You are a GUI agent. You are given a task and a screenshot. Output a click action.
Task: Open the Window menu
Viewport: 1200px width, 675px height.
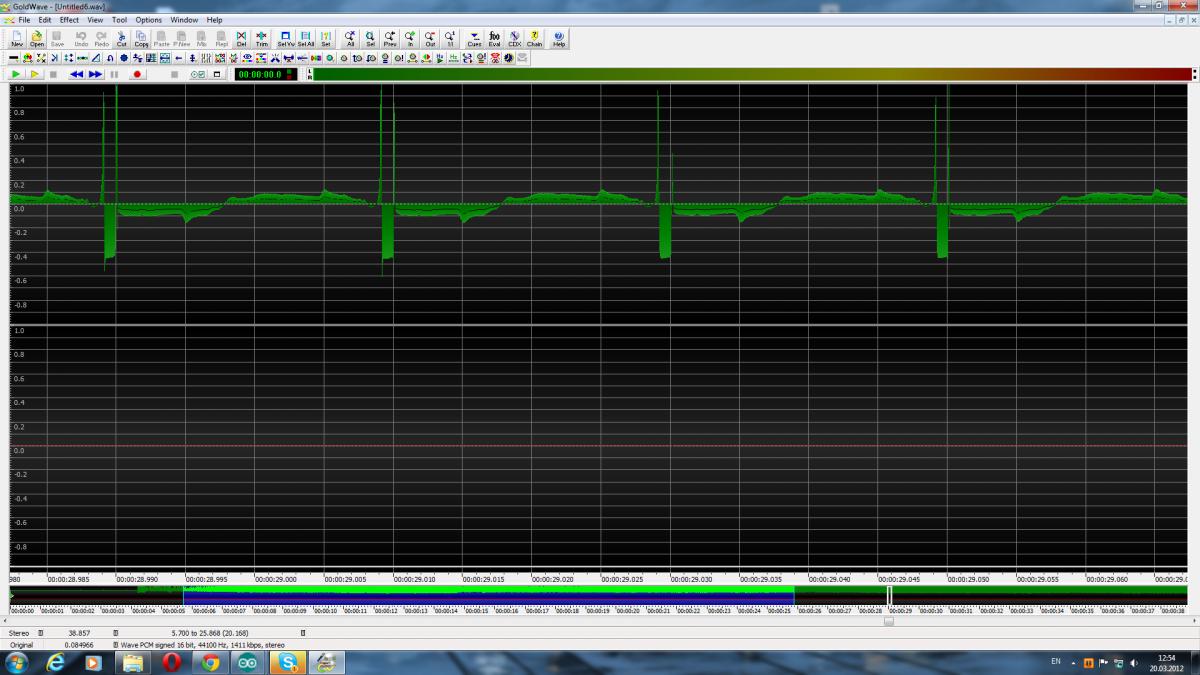coord(184,20)
